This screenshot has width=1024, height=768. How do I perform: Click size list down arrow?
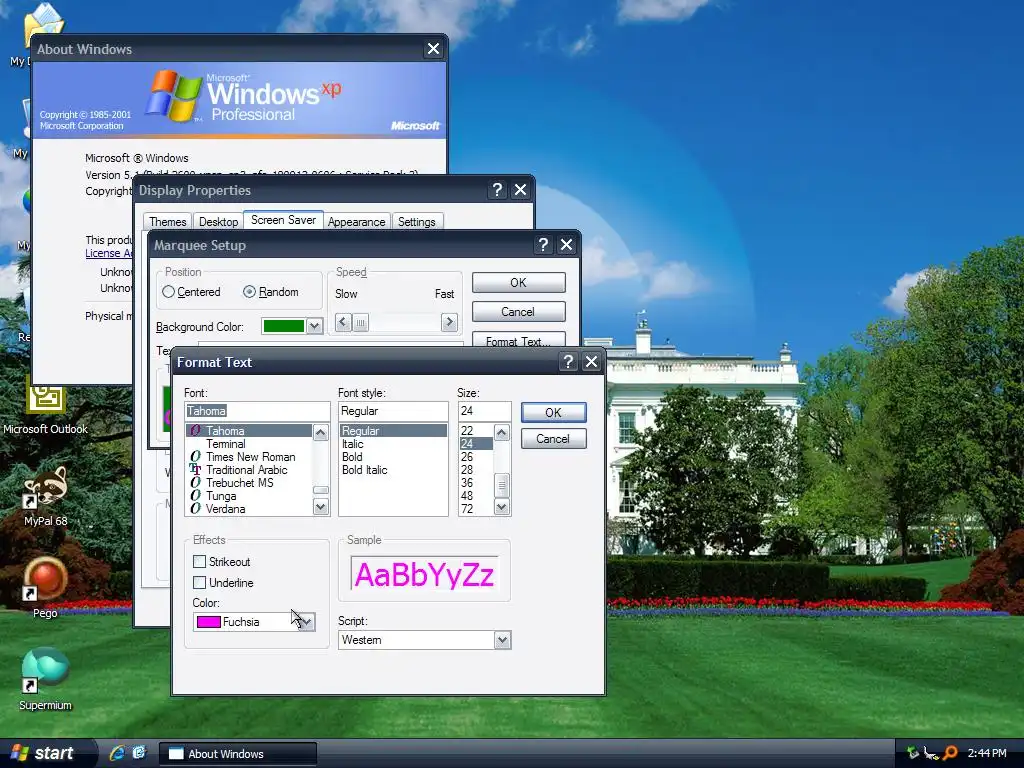502,507
